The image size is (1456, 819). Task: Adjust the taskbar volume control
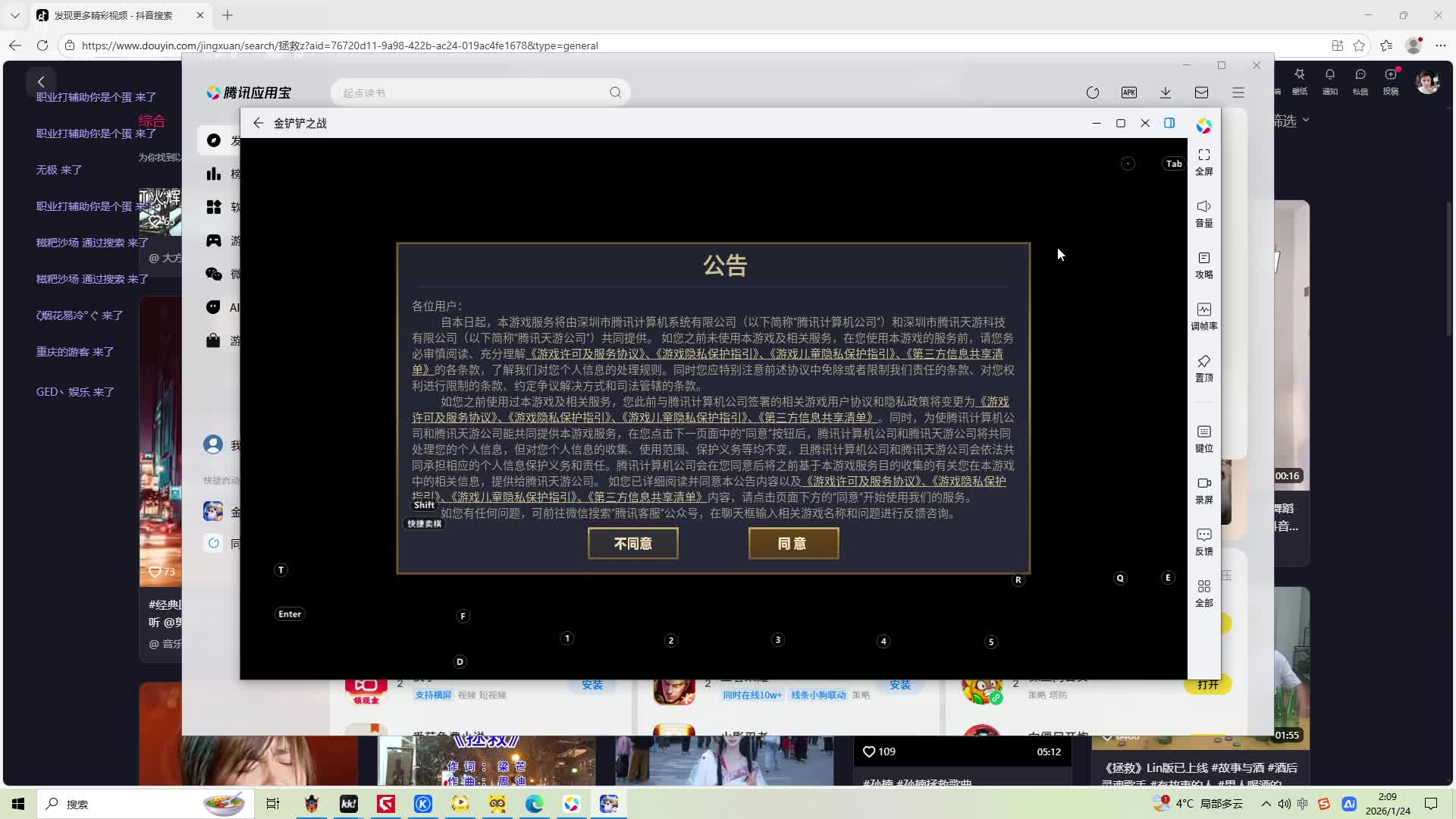tap(1283, 804)
